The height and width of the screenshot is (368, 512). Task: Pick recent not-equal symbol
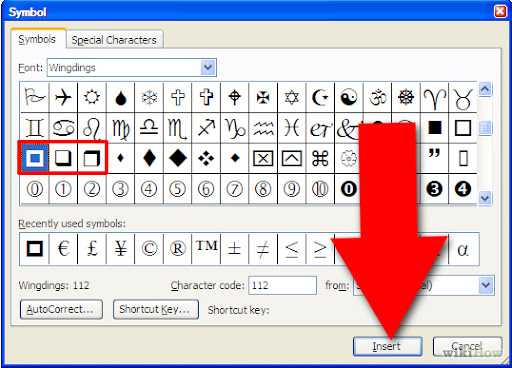[x=263, y=249]
